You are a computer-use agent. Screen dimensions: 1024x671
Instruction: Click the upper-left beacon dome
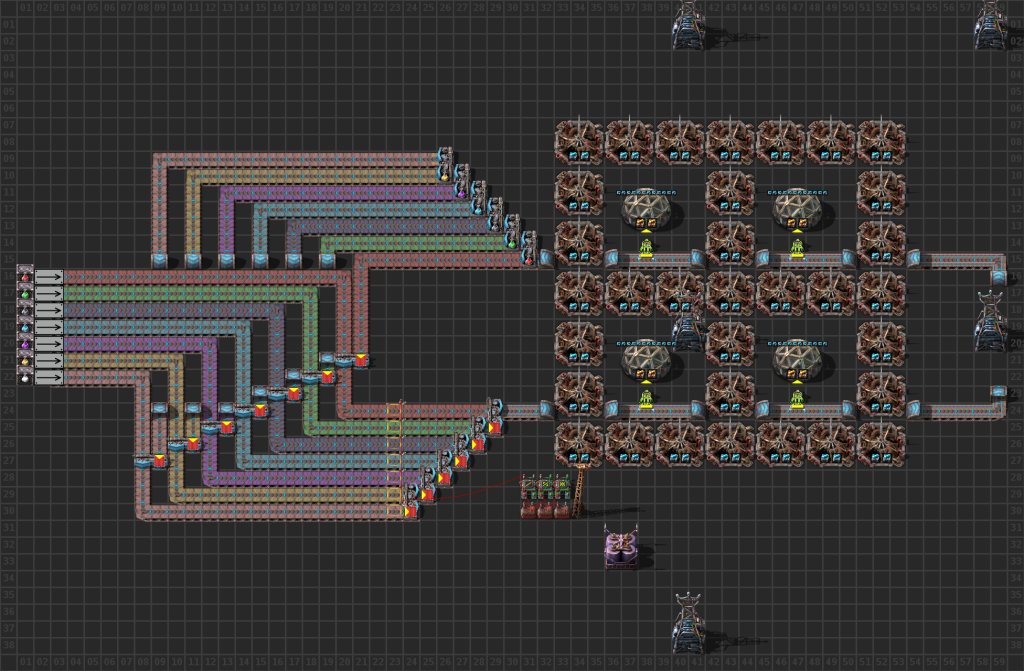(x=646, y=210)
